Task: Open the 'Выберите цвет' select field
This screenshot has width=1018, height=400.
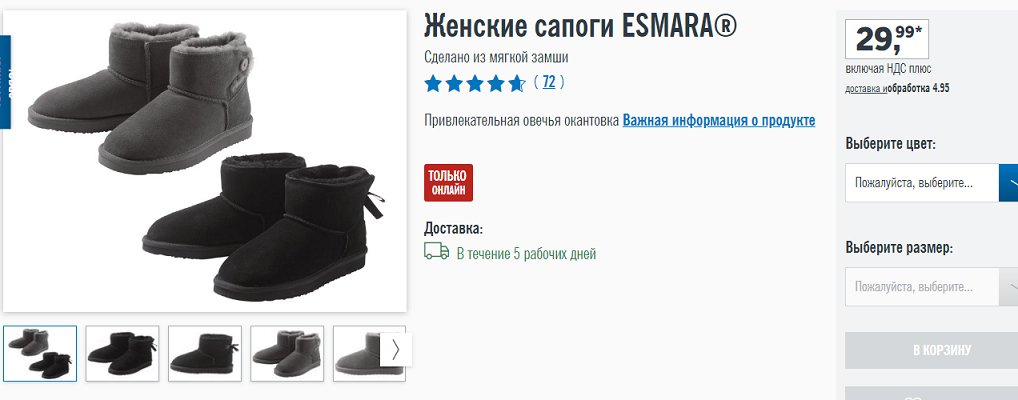Action: pyautogui.click(x=931, y=182)
